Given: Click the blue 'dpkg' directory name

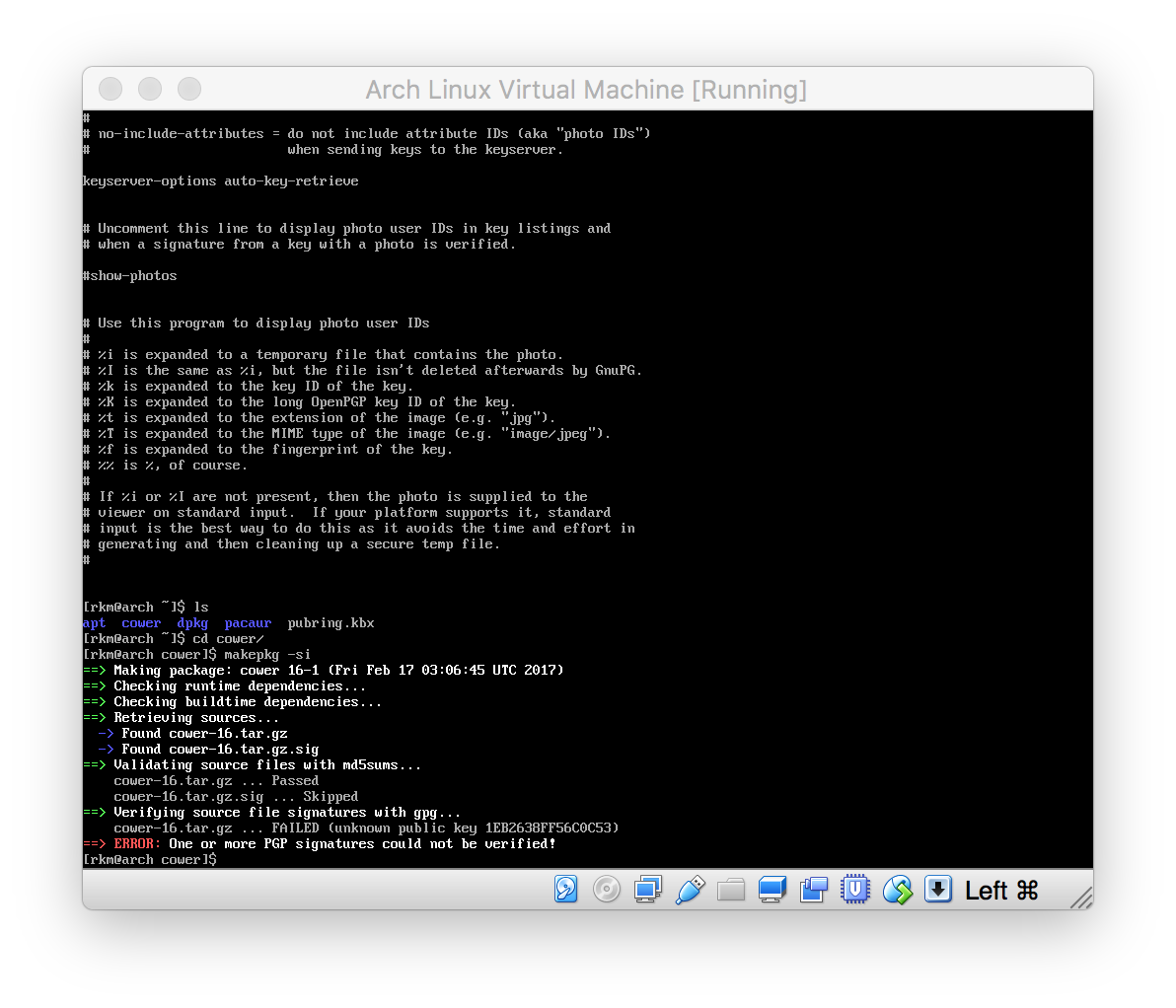Looking at the screenshot, I should point(192,623).
